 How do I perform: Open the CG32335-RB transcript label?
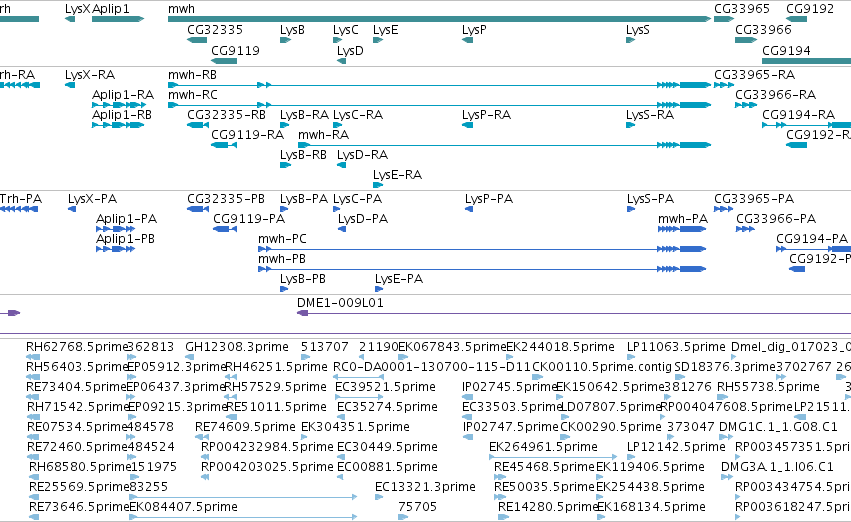[x=226, y=115]
